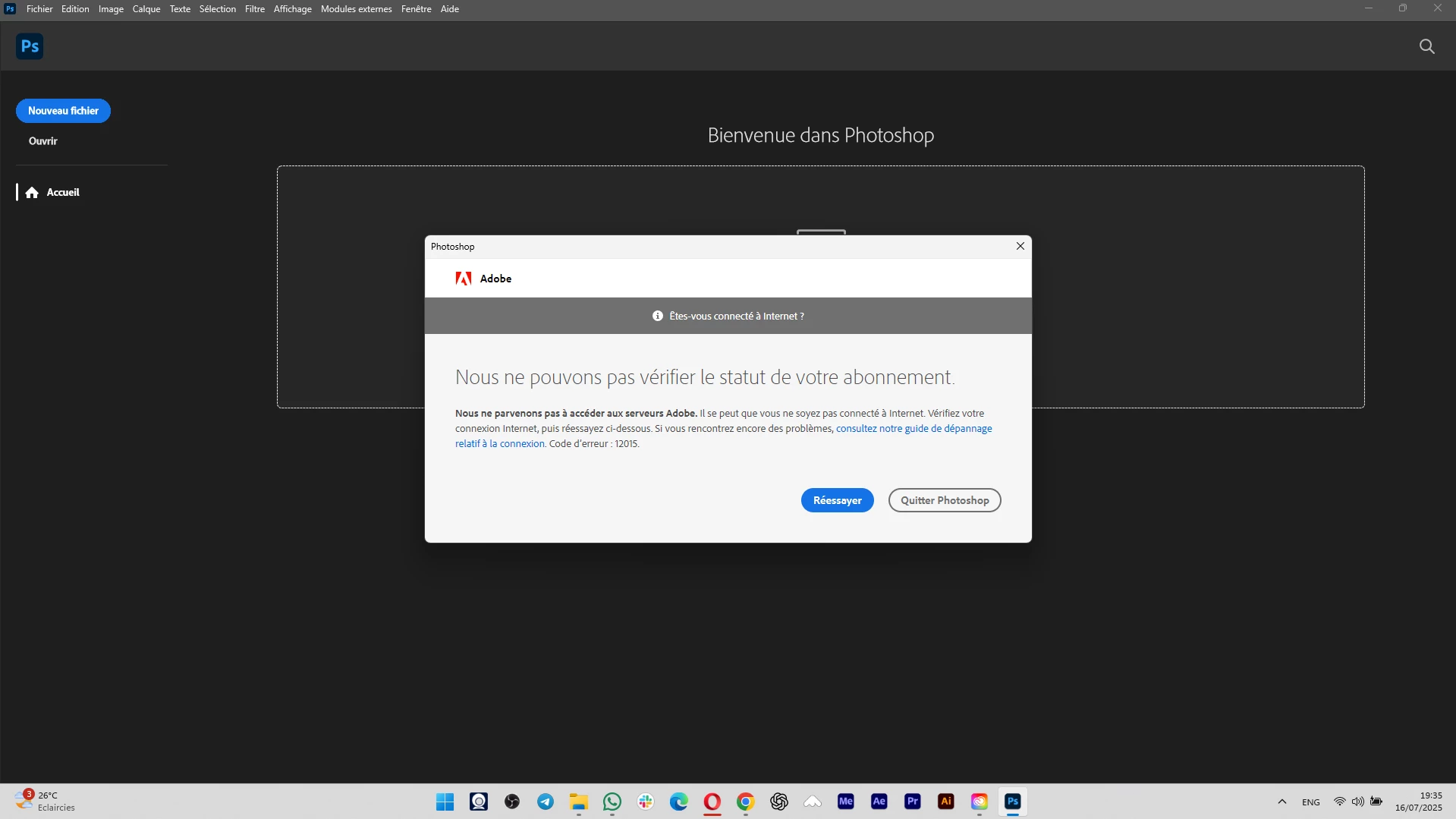Open the connection troubleshooting guide link
The width and height of the screenshot is (1456, 819).
(914, 429)
